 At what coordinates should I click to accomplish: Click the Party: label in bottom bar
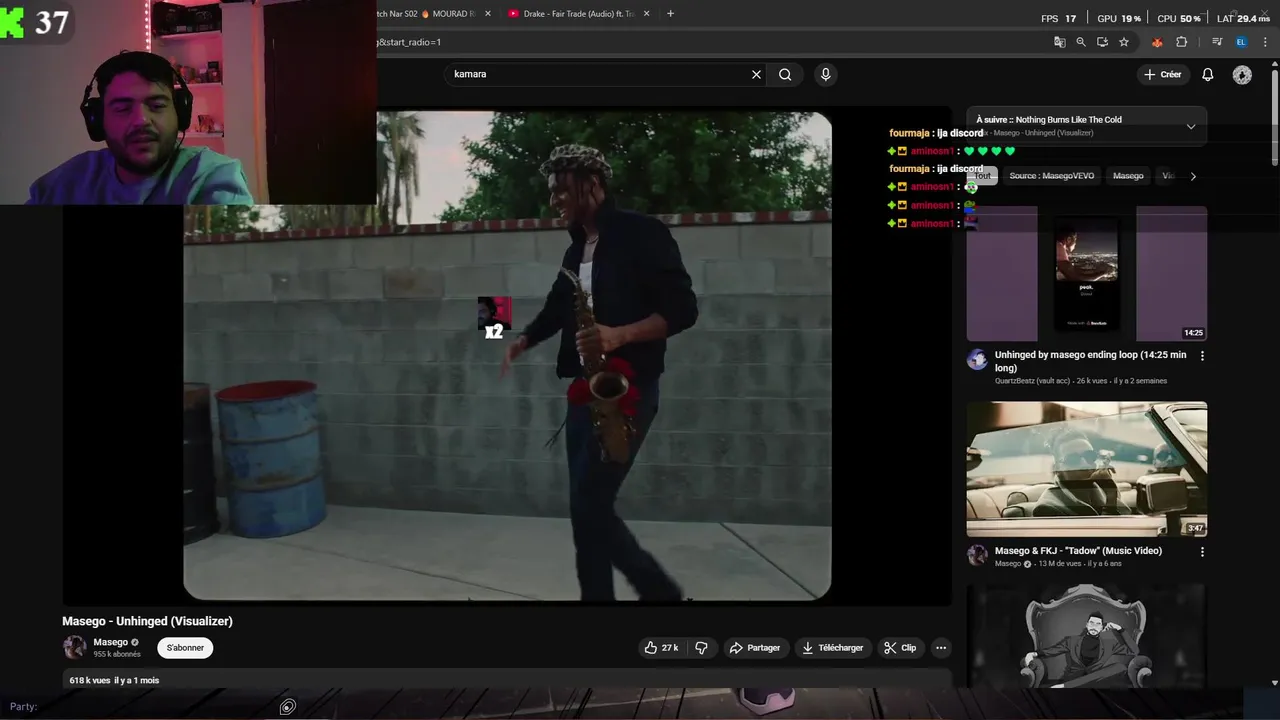(x=23, y=707)
